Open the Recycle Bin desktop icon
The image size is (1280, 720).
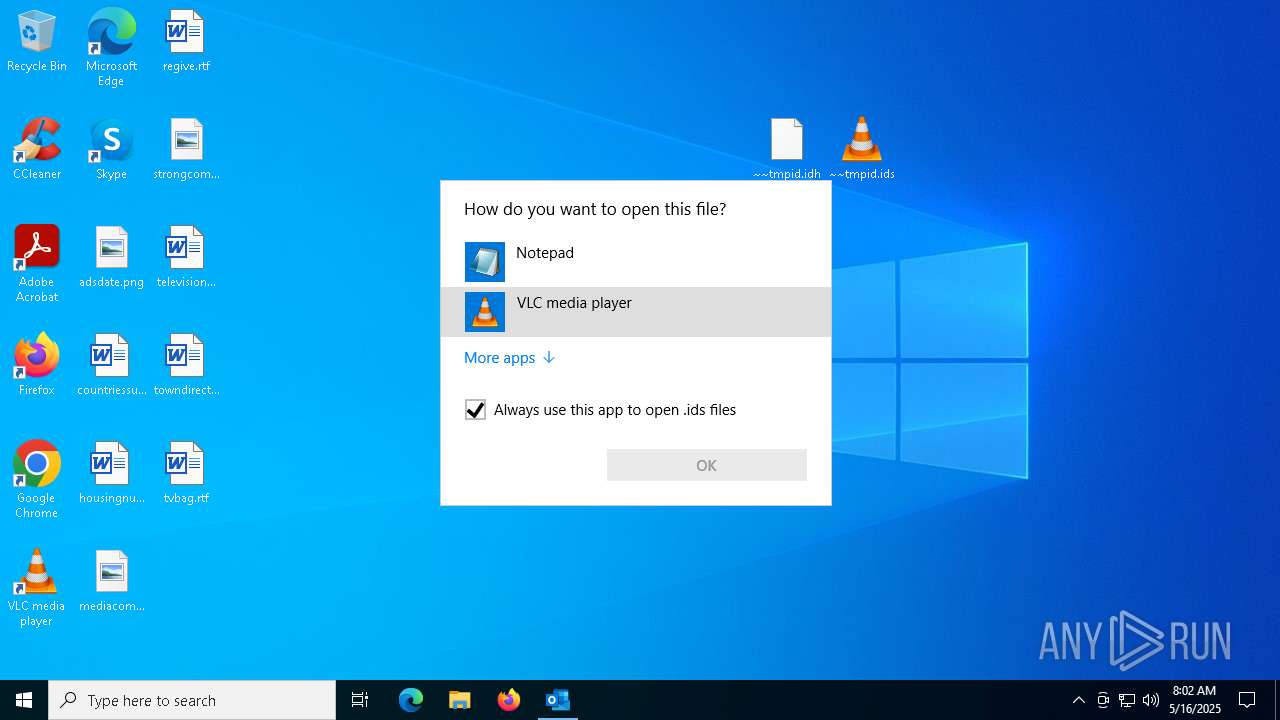(37, 42)
